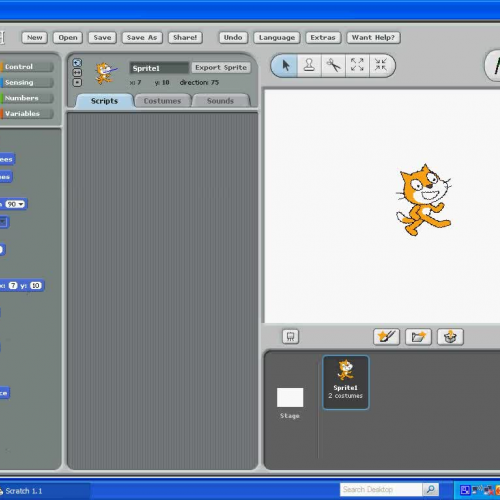The width and height of the screenshot is (500, 500).
Task: Click the Save As button
Action: pyautogui.click(x=142, y=37)
